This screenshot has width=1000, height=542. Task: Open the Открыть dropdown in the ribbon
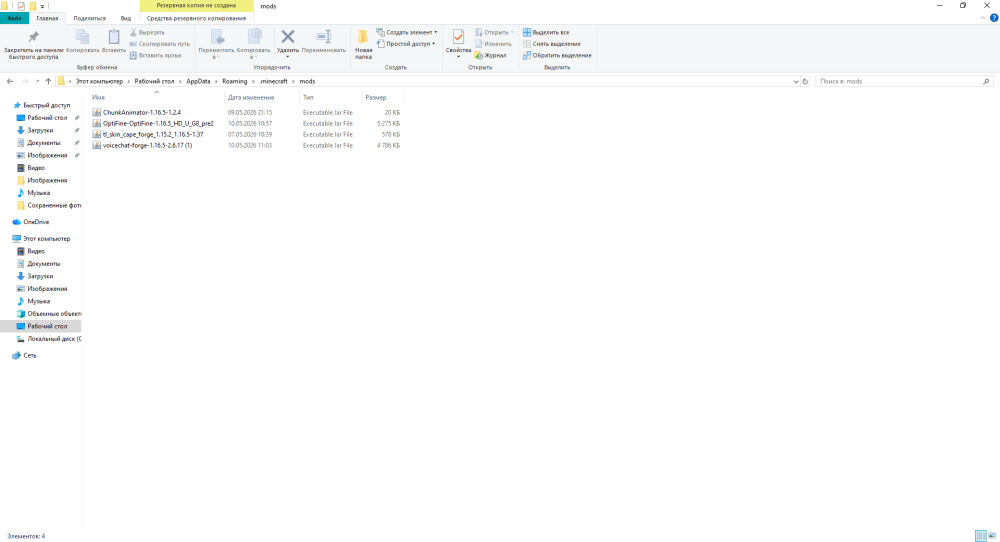(494, 33)
